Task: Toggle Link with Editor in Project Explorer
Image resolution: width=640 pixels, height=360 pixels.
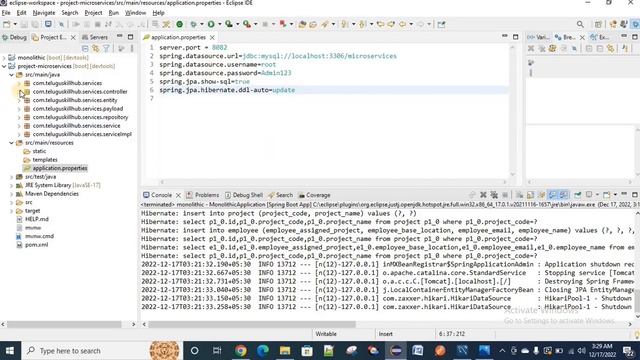Action: point(96,49)
